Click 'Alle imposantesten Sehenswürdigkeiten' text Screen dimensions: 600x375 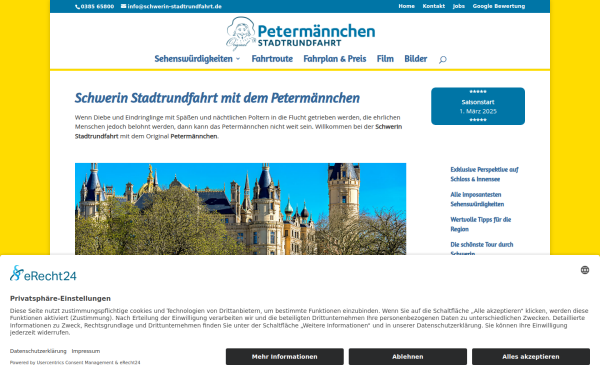pos(477,199)
